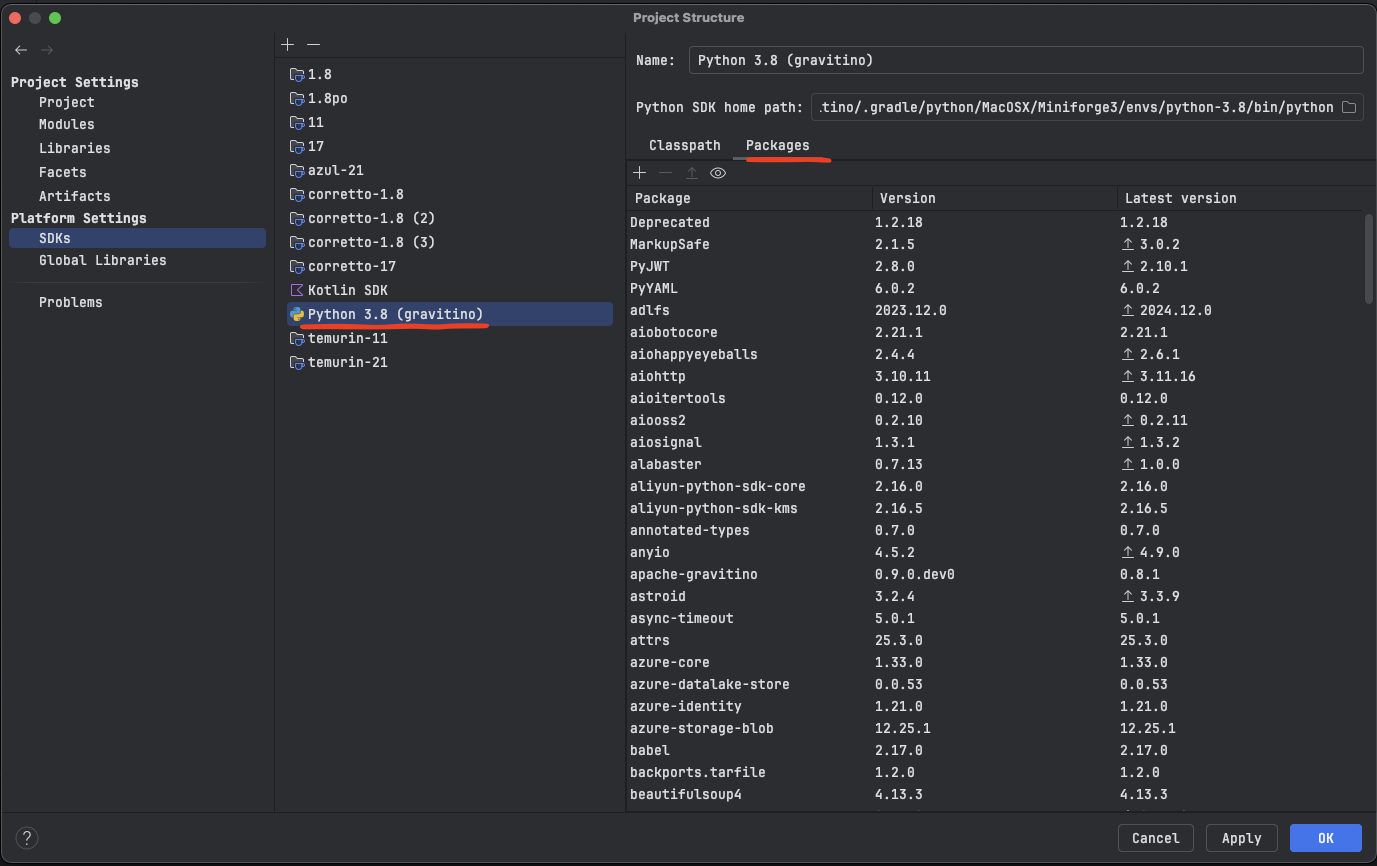Screen dimensions: 1377x866
Task: Confirm with the OK button
Action: (x=1326, y=838)
